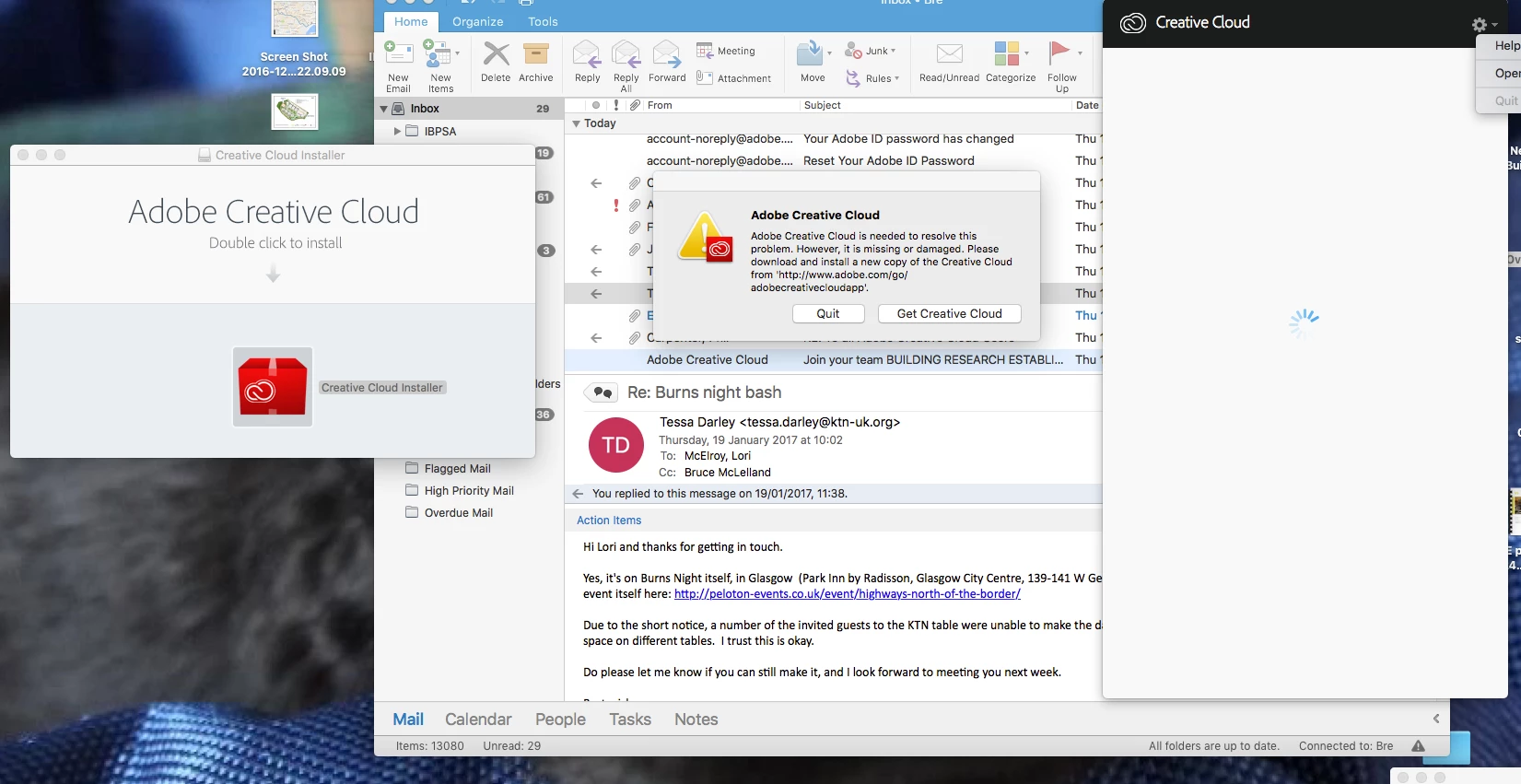This screenshot has height=784, width=1521.
Task: Open the Notes view
Action: tap(696, 720)
